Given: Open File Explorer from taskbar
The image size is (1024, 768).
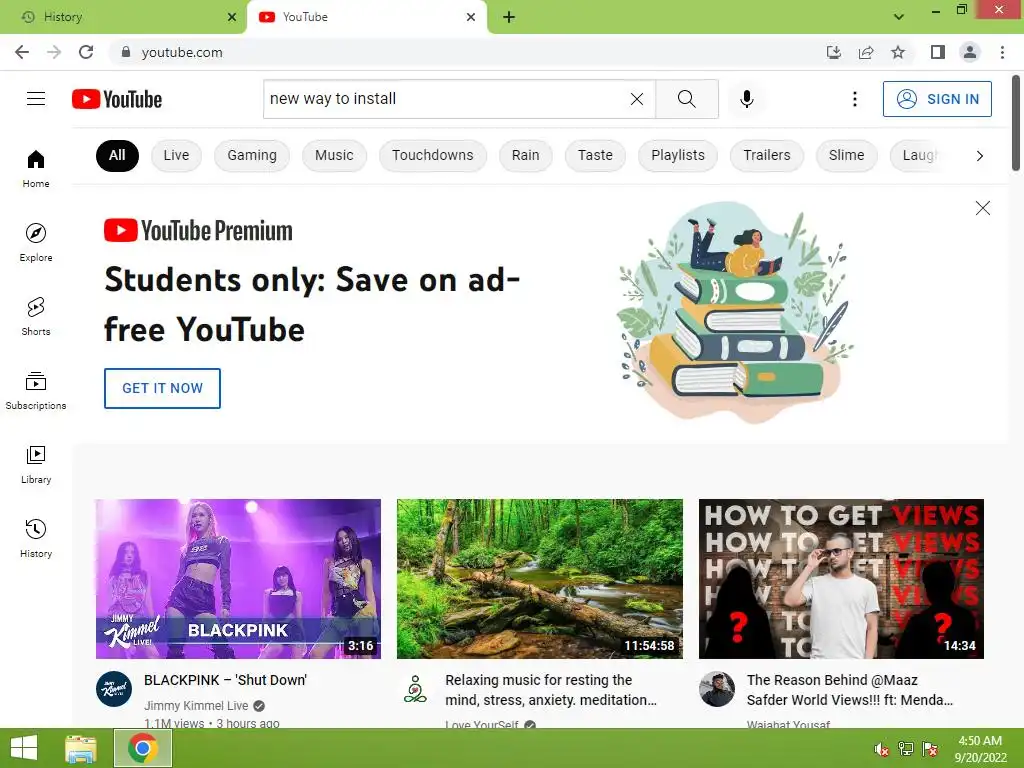Looking at the screenshot, I should click(81, 748).
